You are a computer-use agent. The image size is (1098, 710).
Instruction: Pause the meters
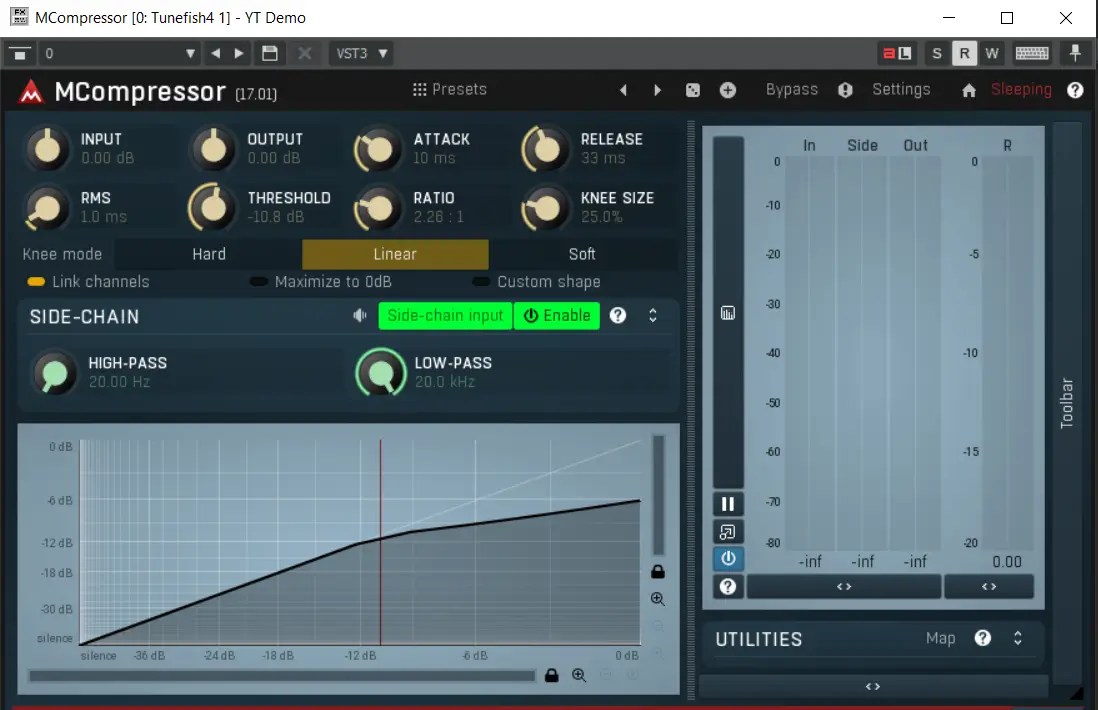(728, 504)
